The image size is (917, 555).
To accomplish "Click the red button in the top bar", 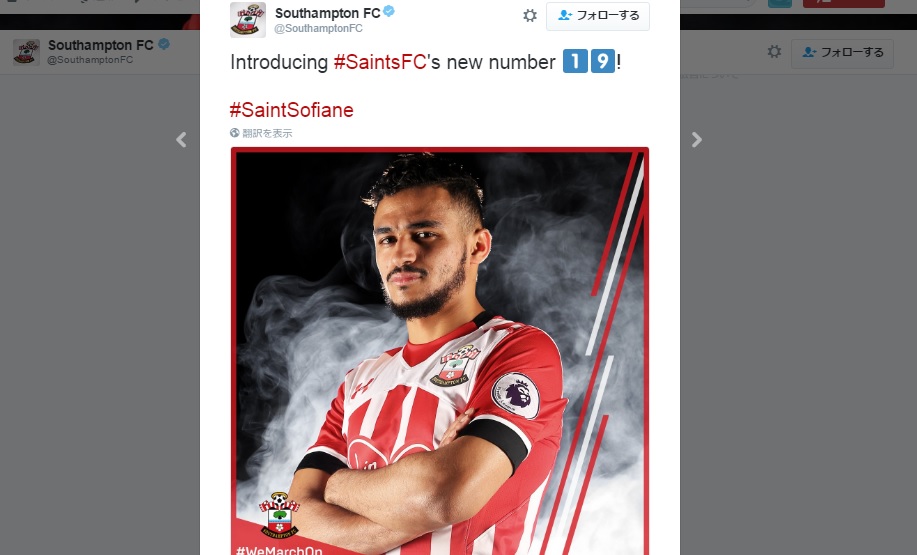I will click(843, 3).
